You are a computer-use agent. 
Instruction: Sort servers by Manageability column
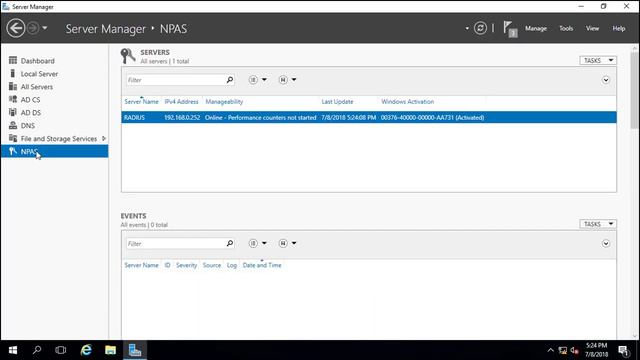pos(224,102)
